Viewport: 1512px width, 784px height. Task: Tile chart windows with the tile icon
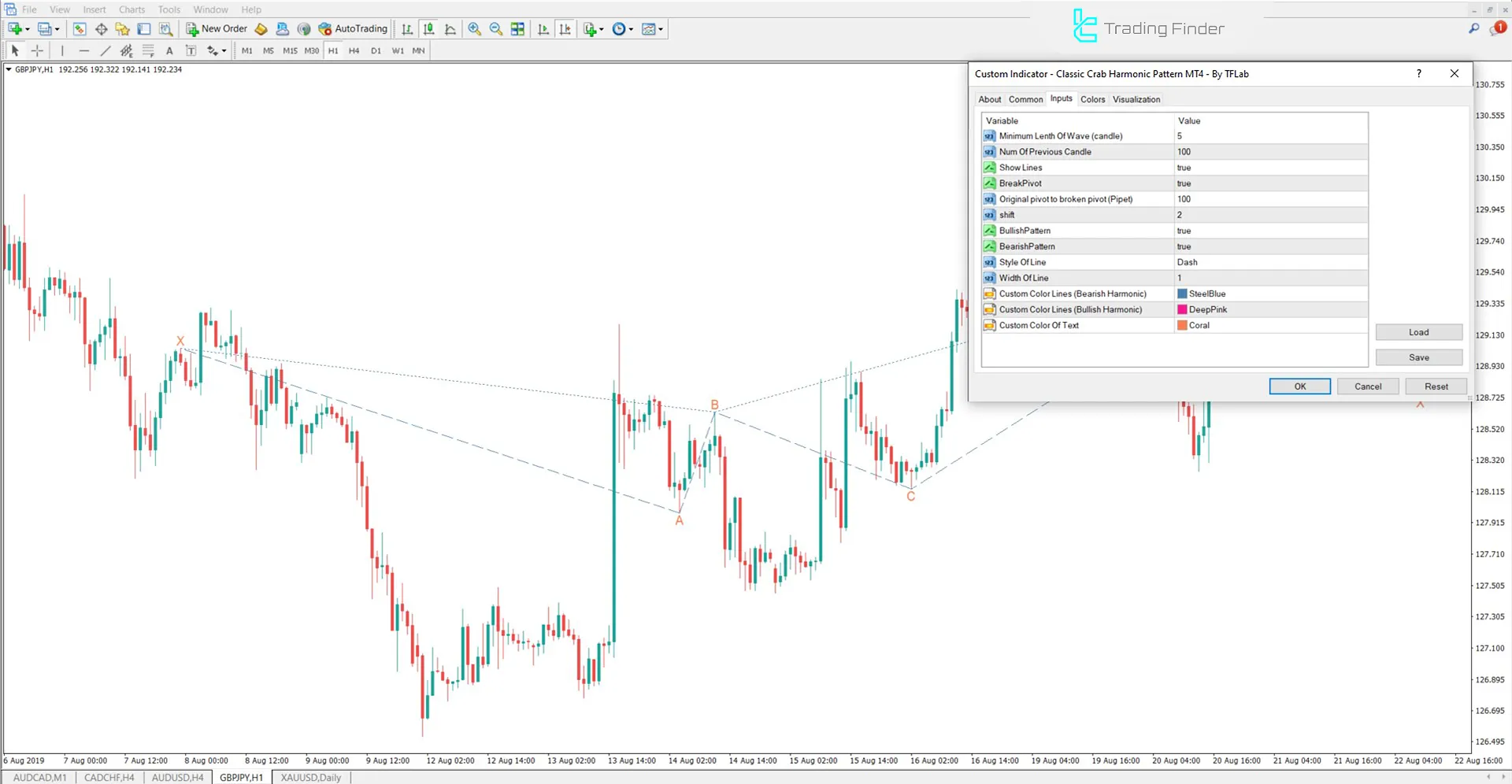coord(517,29)
